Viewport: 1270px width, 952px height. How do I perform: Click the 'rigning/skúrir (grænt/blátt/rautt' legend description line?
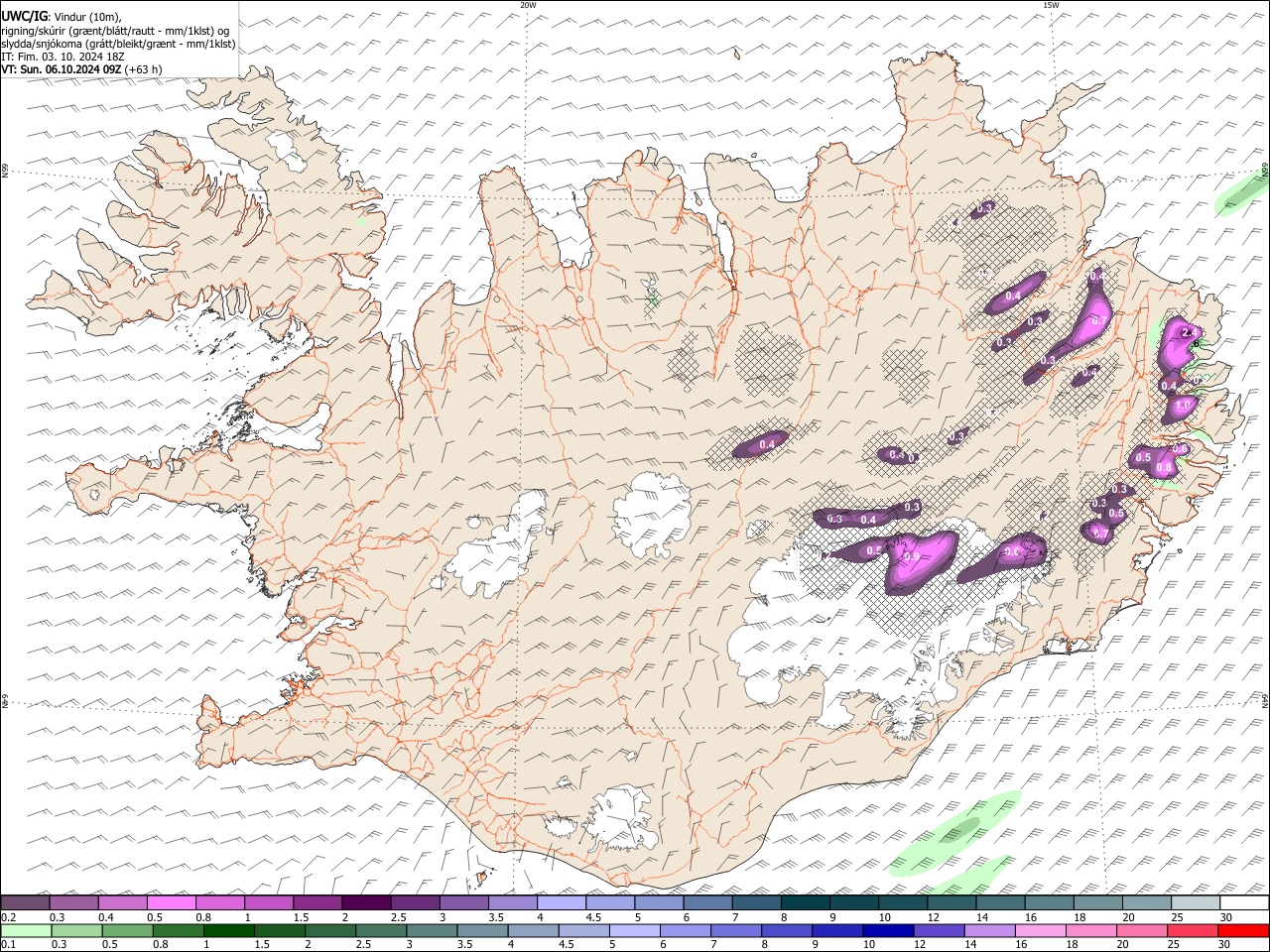point(115,31)
